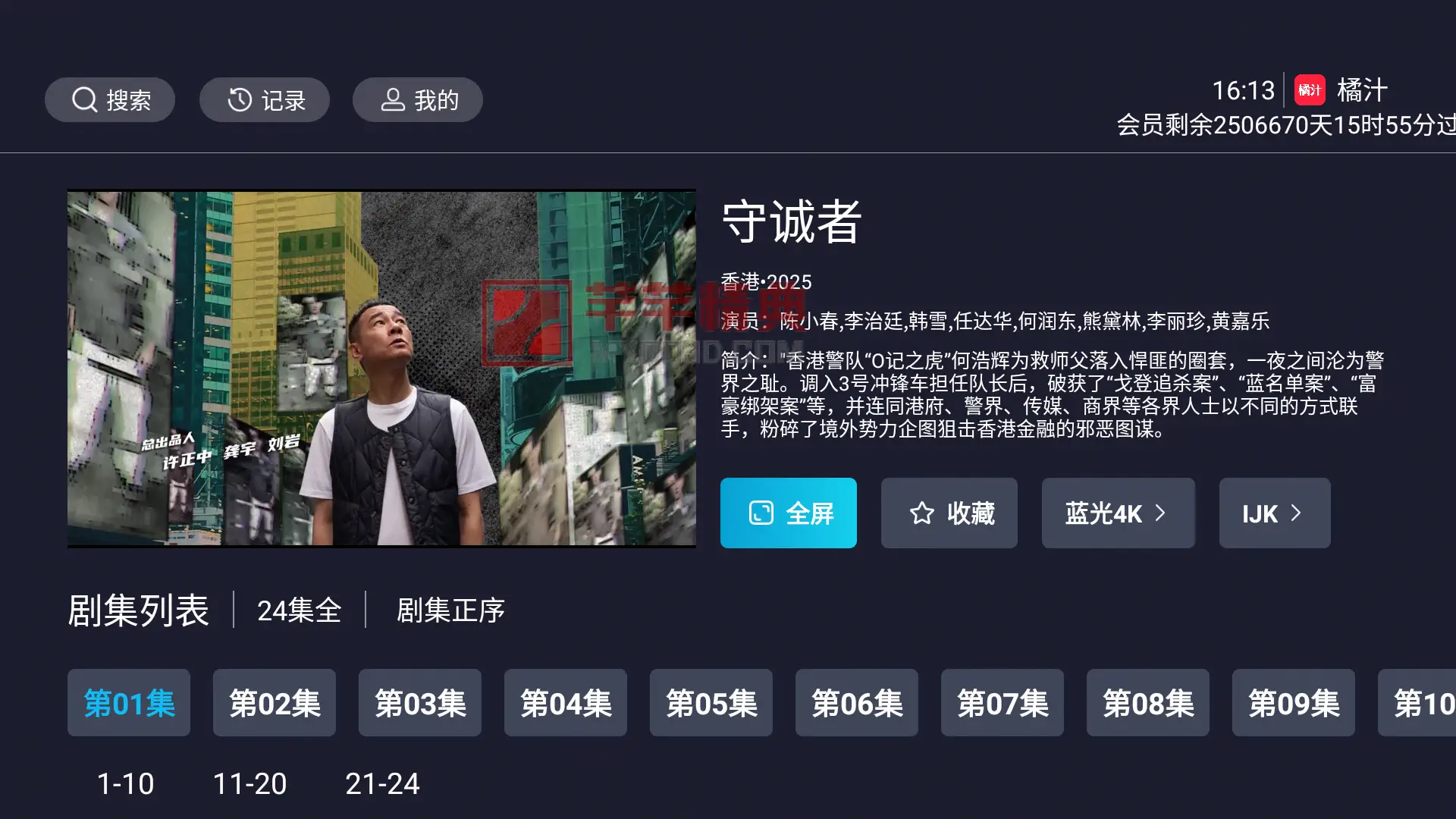Click the search magnifier icon
Screen dimensions: 1456x819
point(84,99)
